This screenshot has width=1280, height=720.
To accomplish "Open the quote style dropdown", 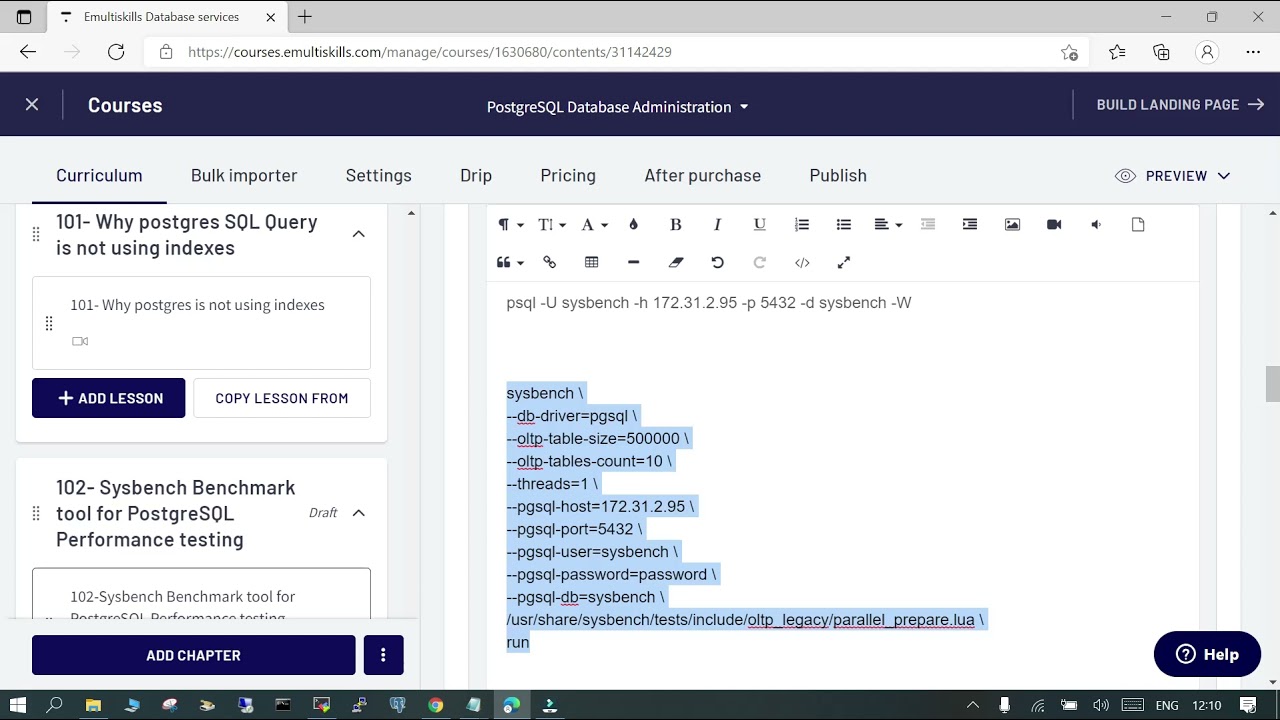I will tap(510, 262).
